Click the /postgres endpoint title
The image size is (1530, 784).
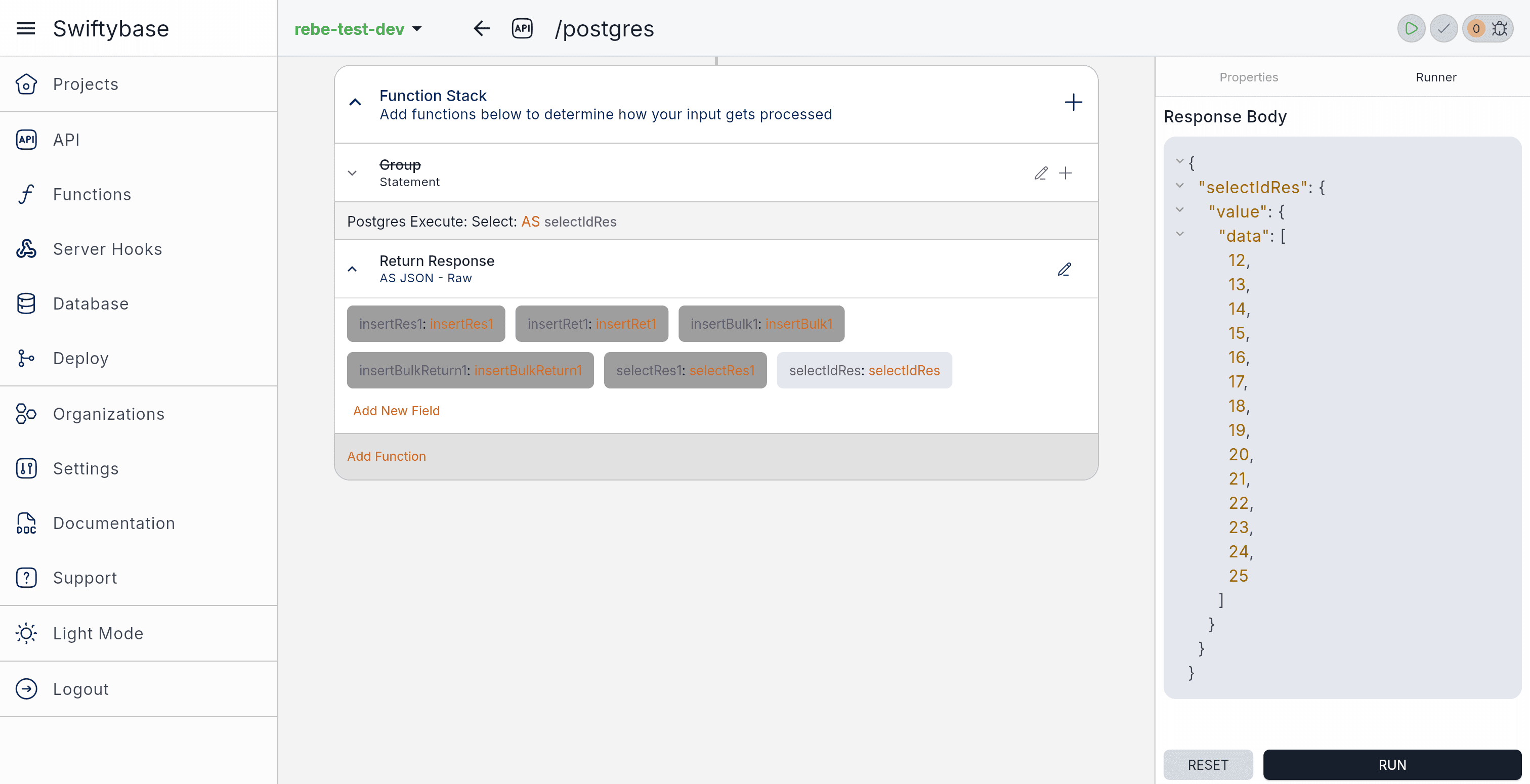pos(604,28)
